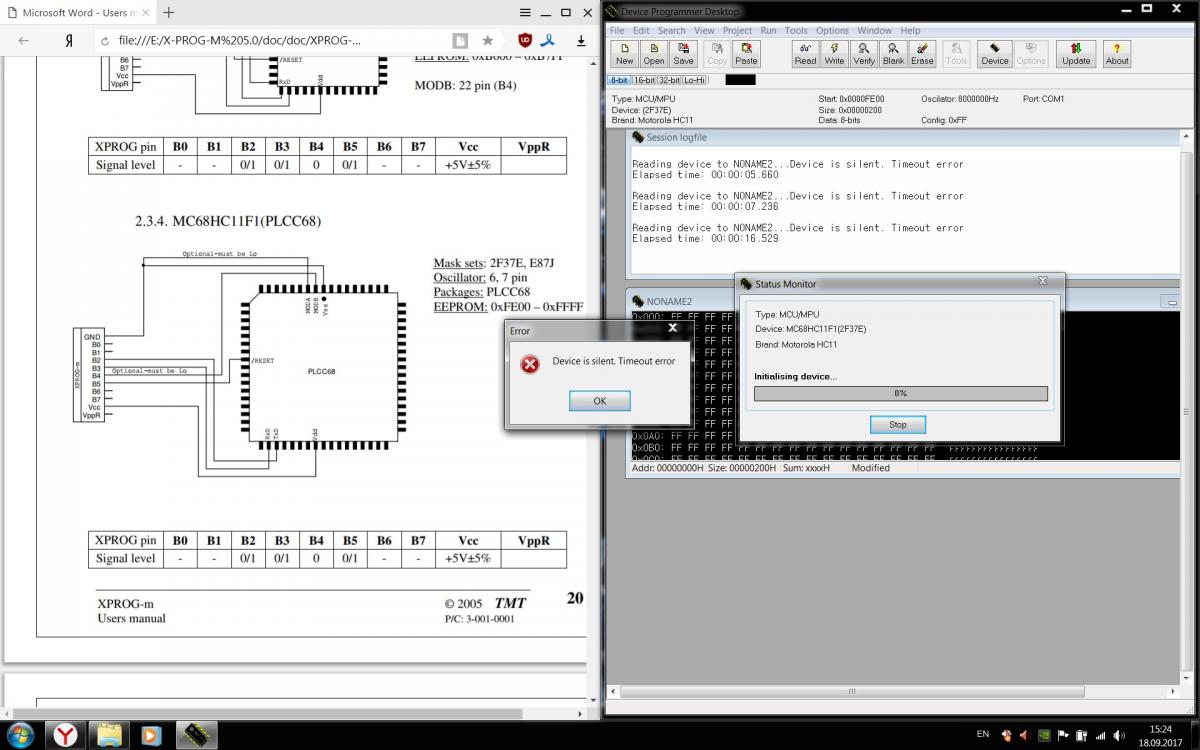Viewport: 1200px width, 750px height.
Task: Reload the page using the refresh icon
Action: [x=104, y=41]
